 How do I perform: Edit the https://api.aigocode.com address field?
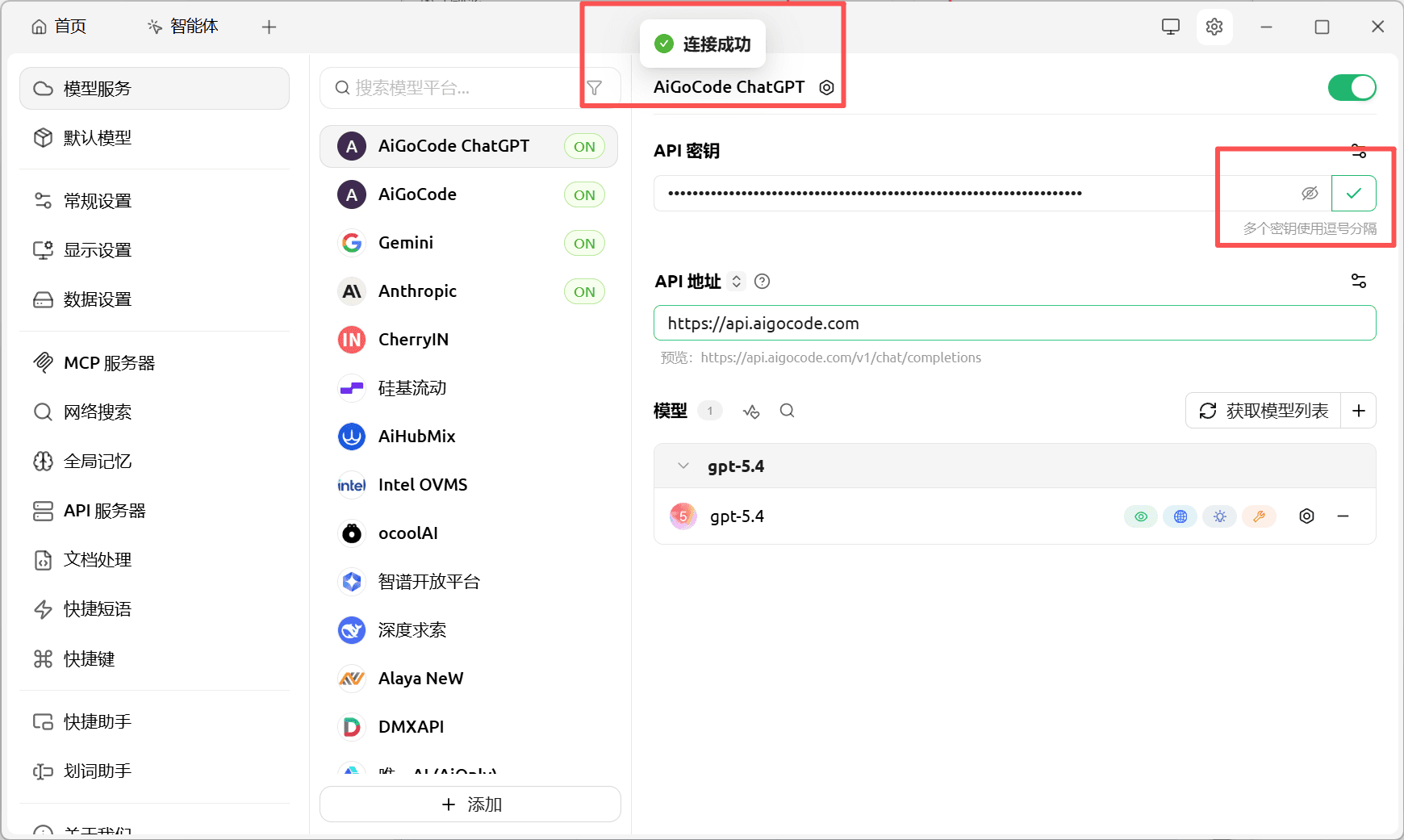point(1015,324)
